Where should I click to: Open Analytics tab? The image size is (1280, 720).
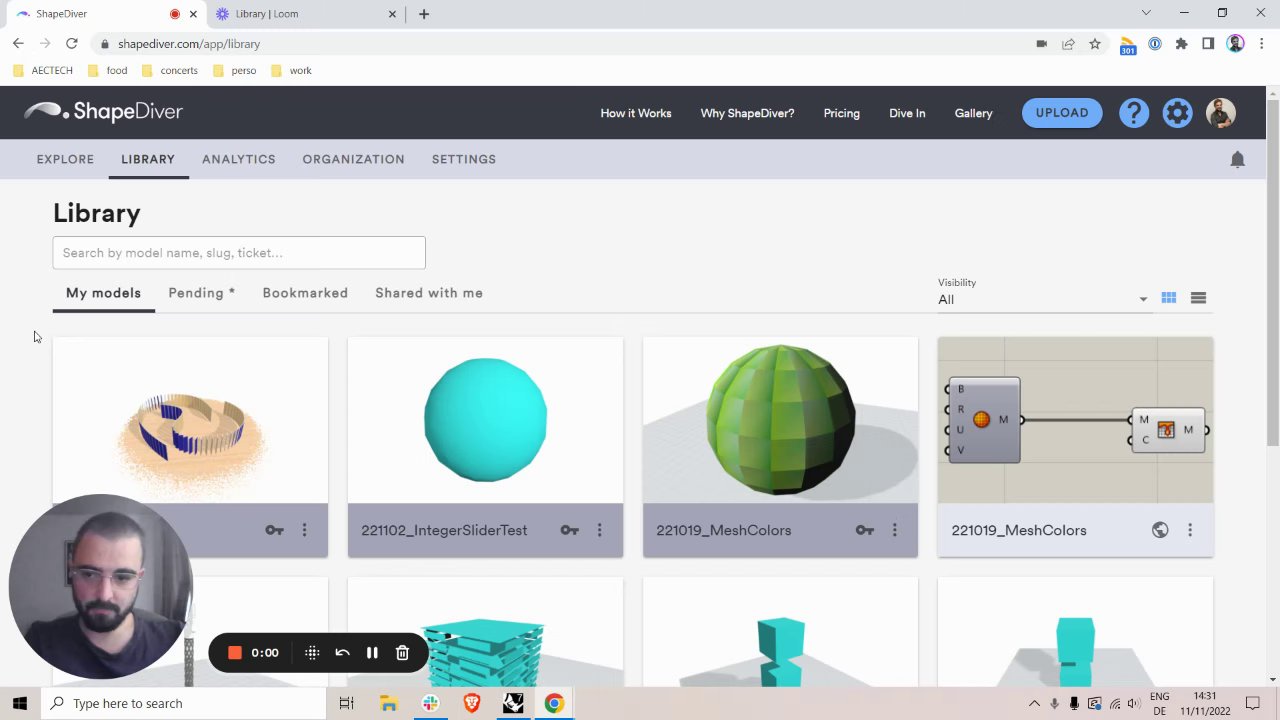[239, 159]
